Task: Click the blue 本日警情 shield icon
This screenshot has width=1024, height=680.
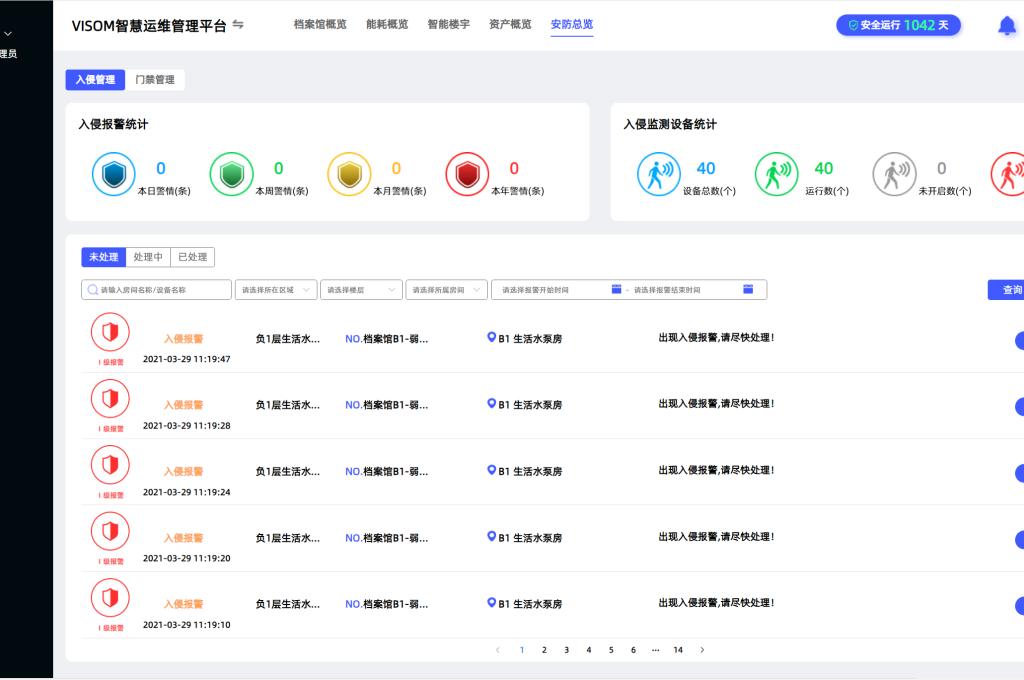Action: click(113, 174)
